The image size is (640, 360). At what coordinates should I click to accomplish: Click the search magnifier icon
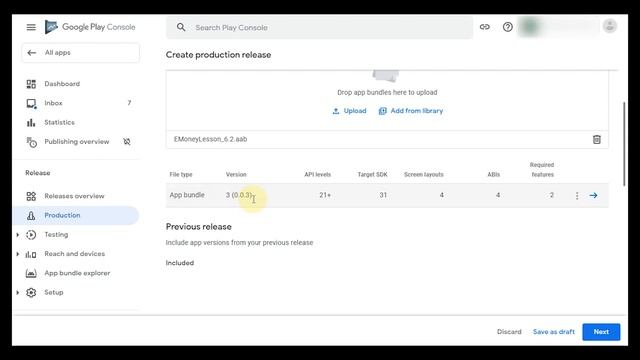click(181, 27)
